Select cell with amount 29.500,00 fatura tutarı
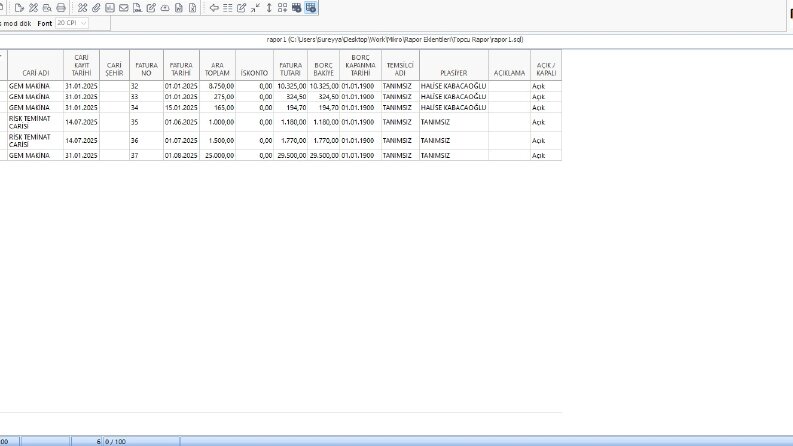The width and height of the screenshot is (793, 446). (290, 155)
